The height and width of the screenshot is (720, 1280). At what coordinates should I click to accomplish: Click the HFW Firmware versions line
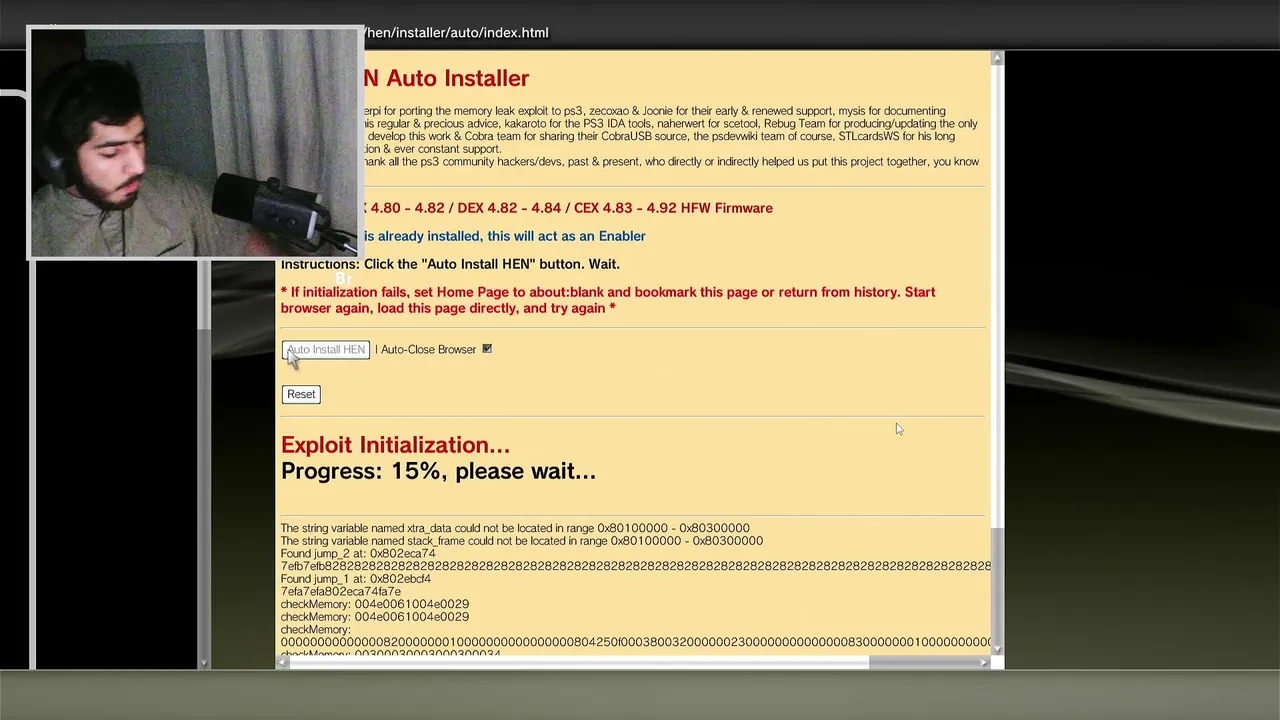pyautogui.click(x=568, y=208)
